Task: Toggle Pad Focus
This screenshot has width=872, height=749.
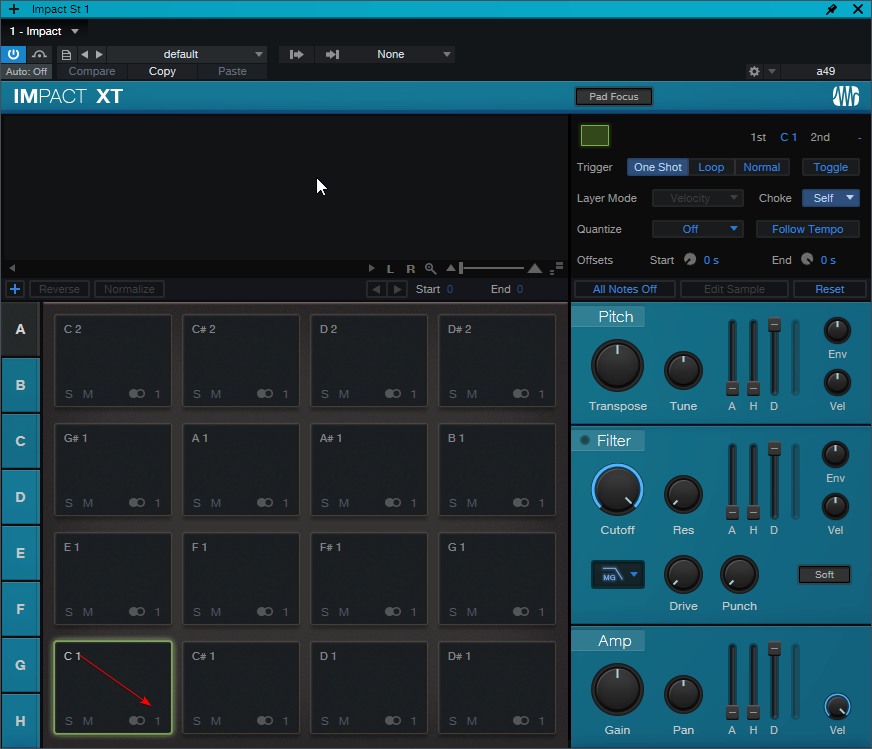Action: tap(613, 97)
